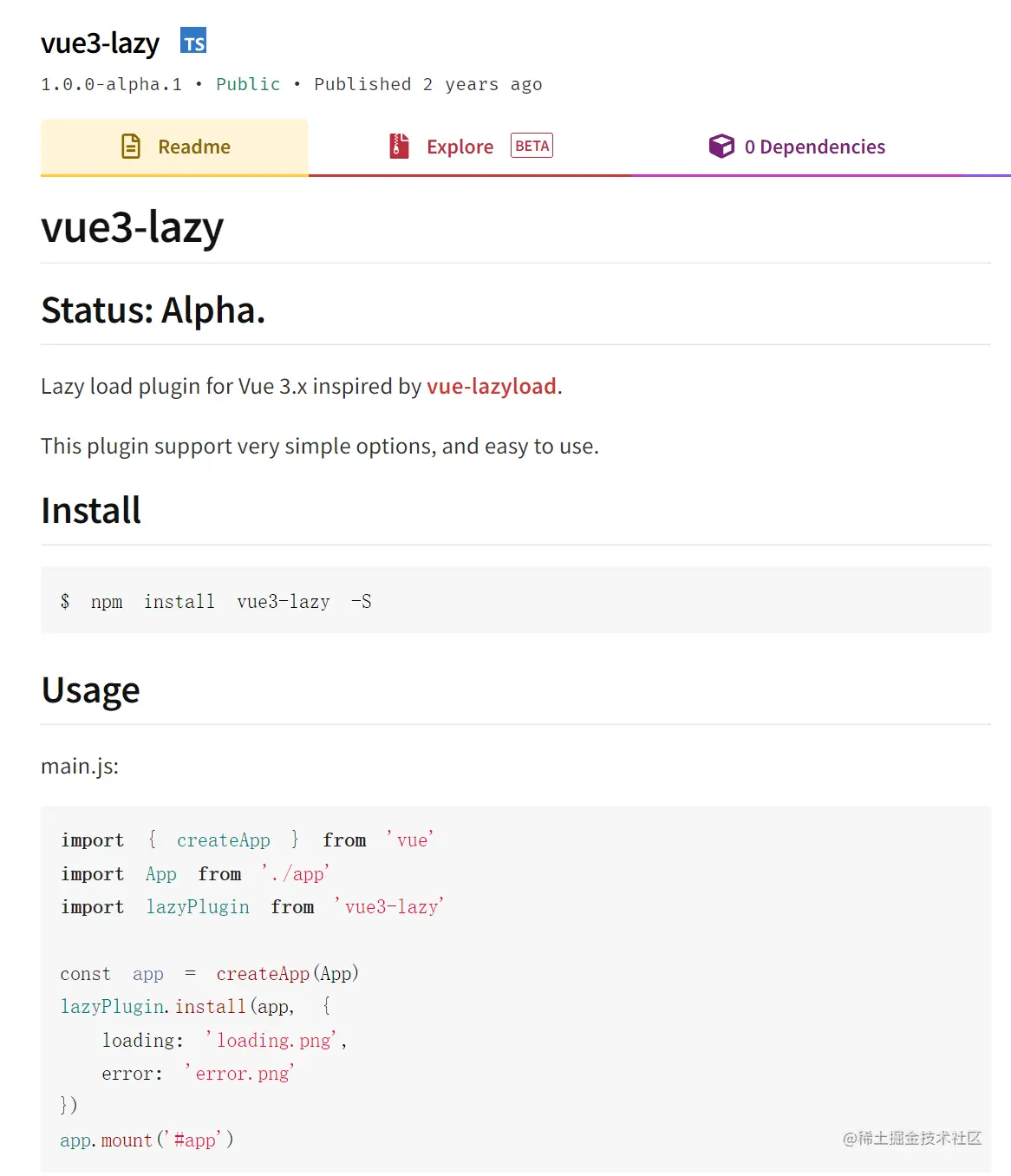Click the 1.0.0-alpha.1 version text
The height and width of the screenshot is (1176, 1011).
click(112, 84)
